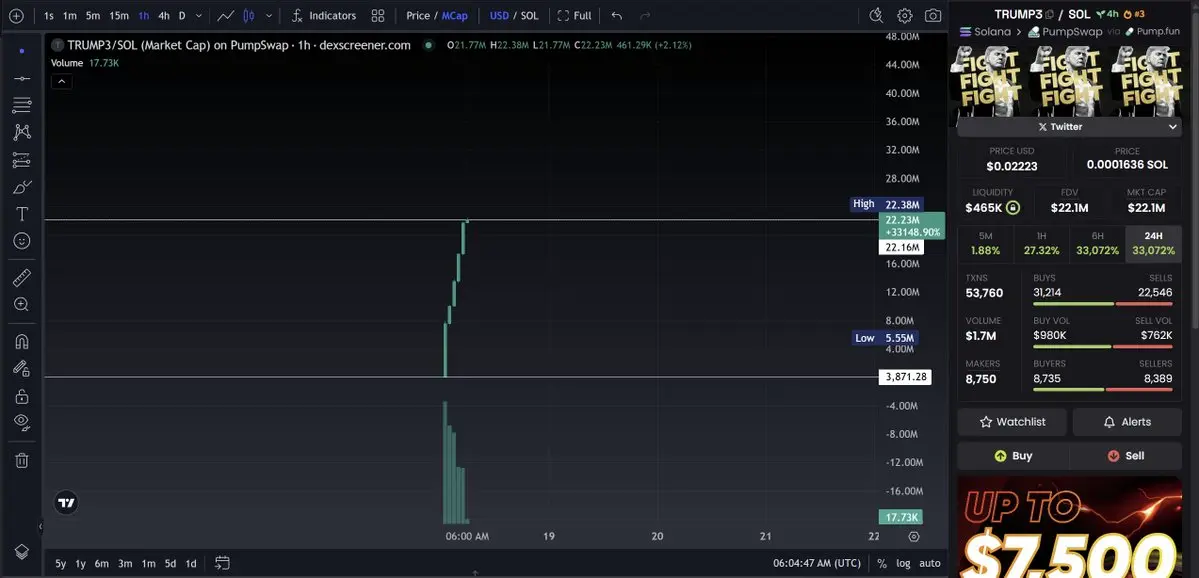Open the forecasting and measurement tools
The image size is (1199, 578).
point(21,160)
